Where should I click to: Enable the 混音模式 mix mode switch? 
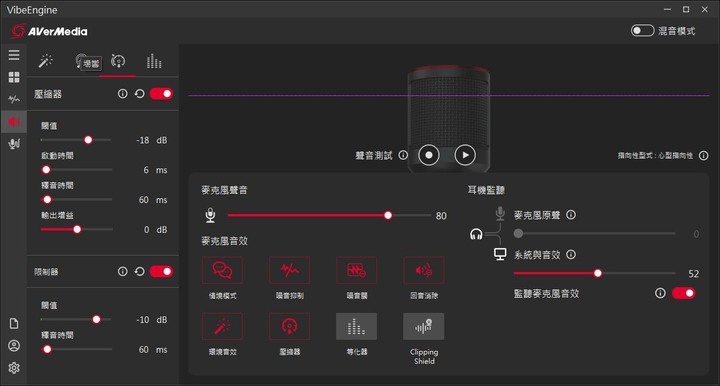[x=642, y=31]
